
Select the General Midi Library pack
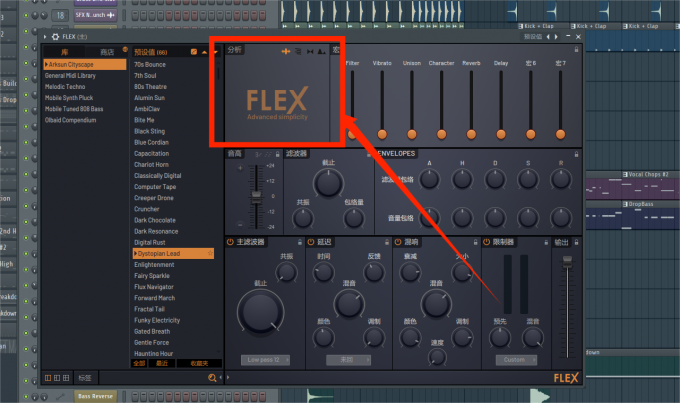tap(70, 75)
